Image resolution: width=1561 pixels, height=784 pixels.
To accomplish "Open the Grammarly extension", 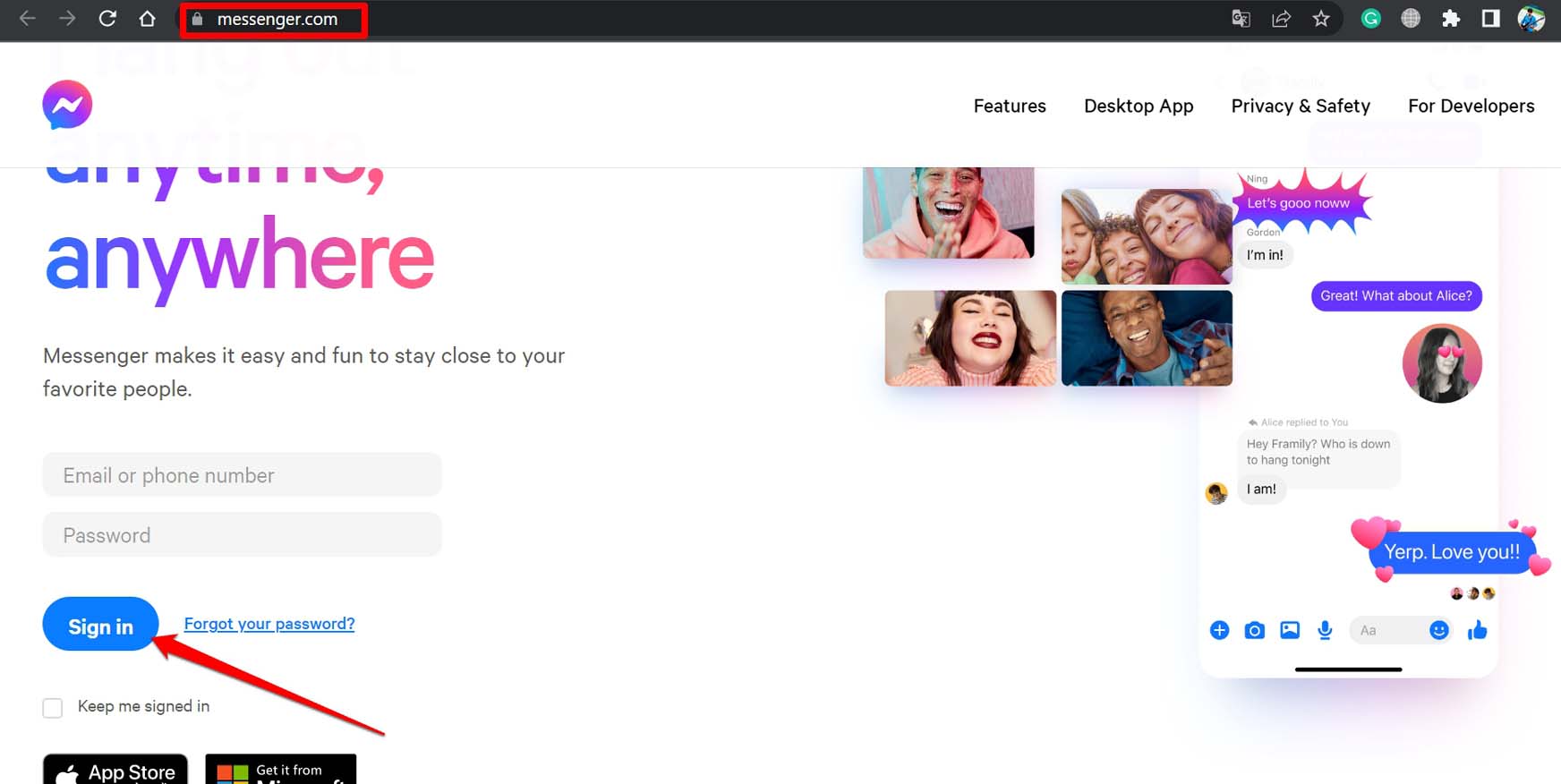I will coord(1370,19).
